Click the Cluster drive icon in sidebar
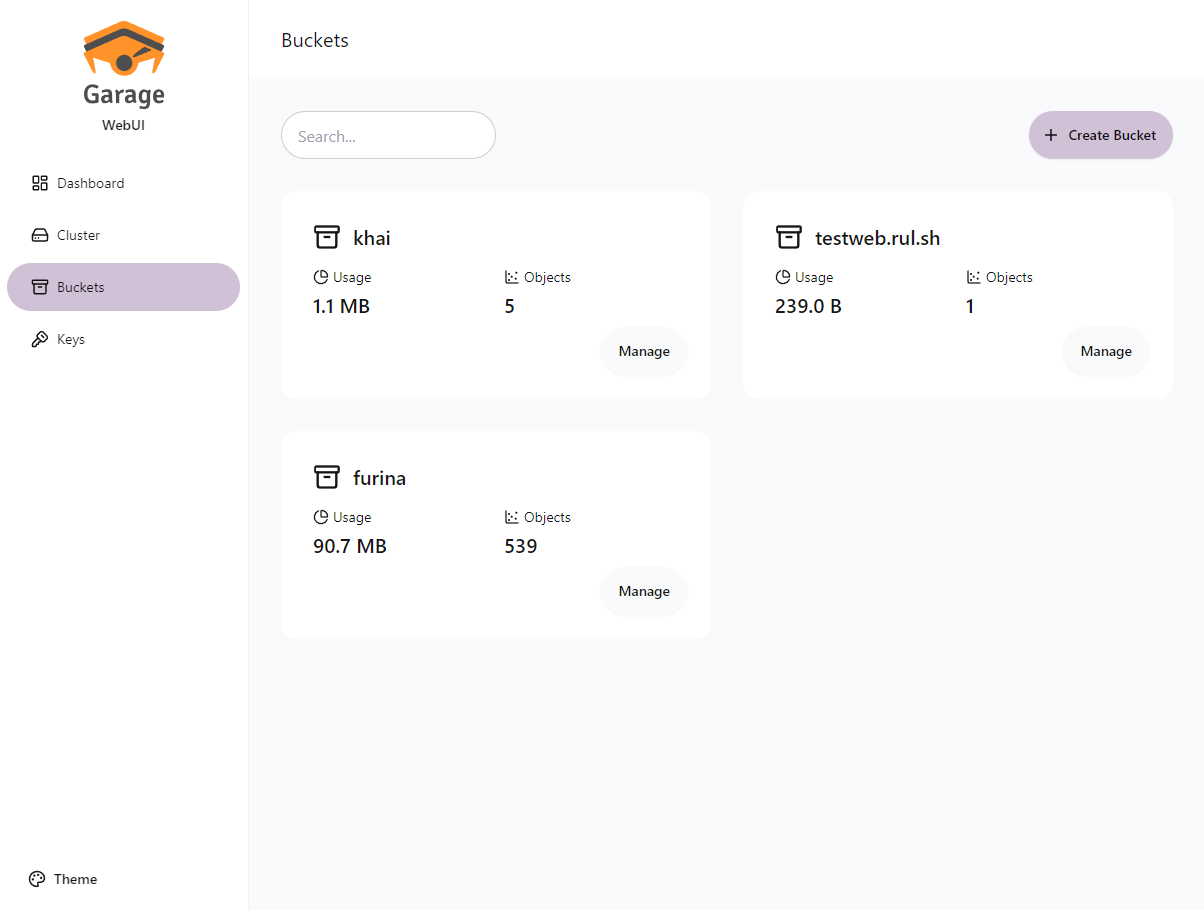The width and height of the screenshot is (1204, 910). pos(40,235)
